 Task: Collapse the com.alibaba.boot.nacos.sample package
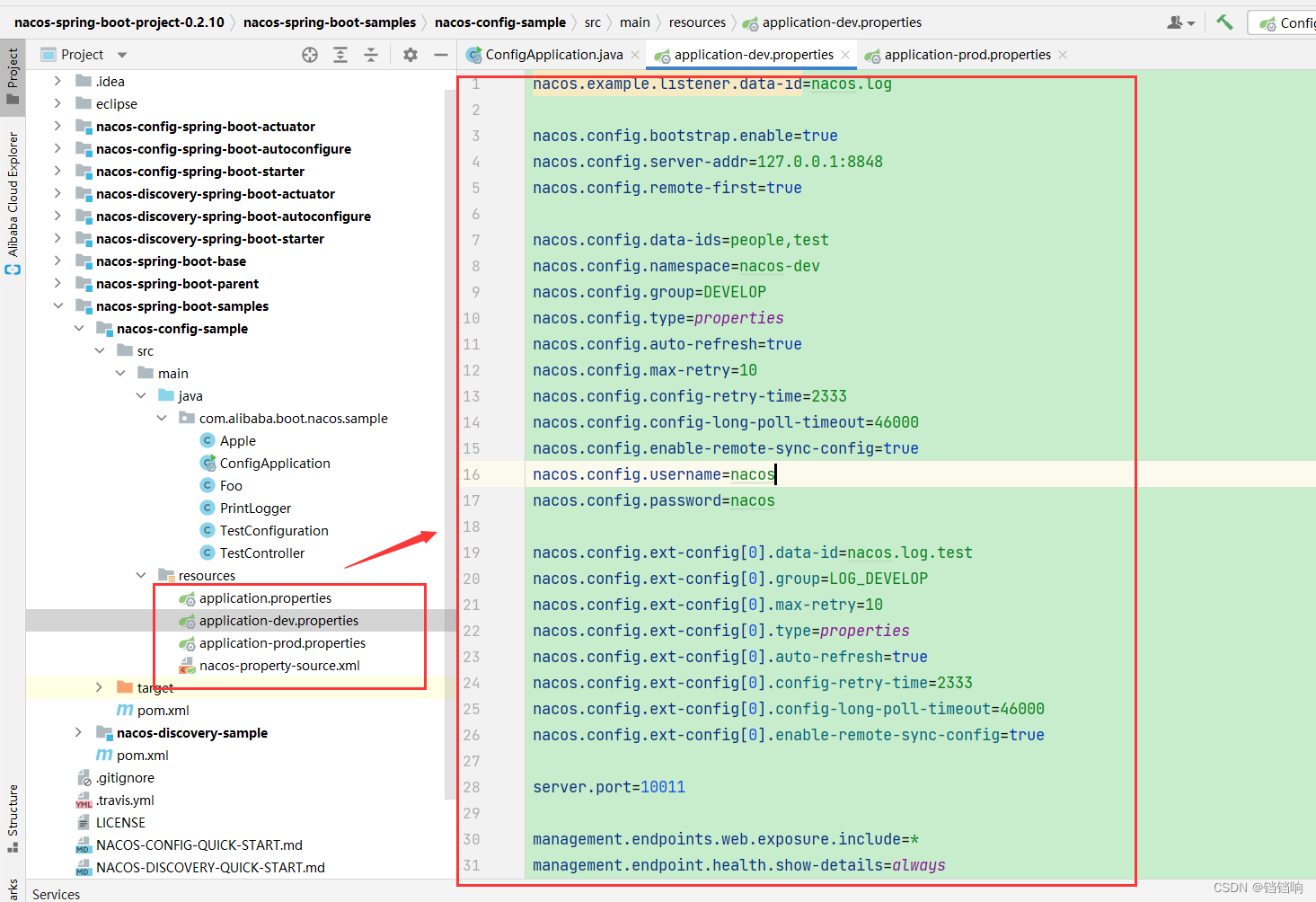coord(161,418)
